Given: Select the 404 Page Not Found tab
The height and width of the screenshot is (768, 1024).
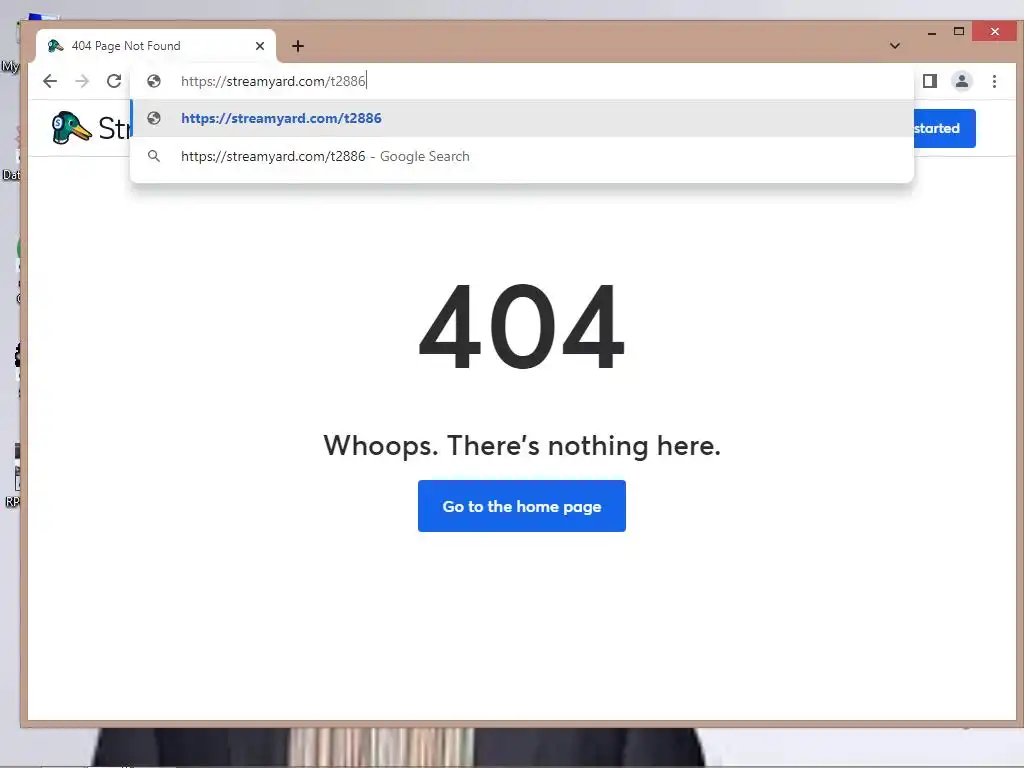Looking at the screenshot, I should (x=156, y=46).
